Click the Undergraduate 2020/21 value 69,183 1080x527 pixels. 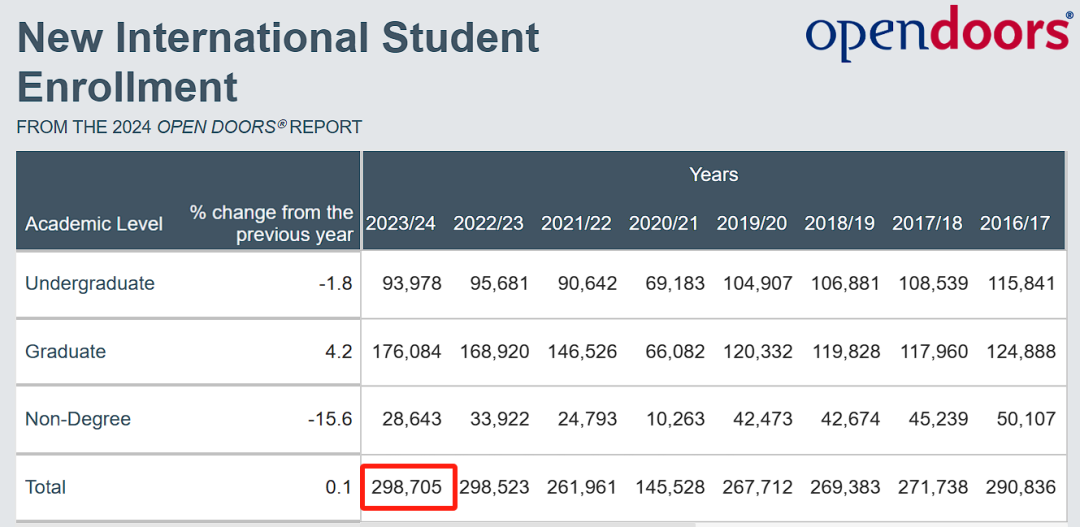click(676, 283)
